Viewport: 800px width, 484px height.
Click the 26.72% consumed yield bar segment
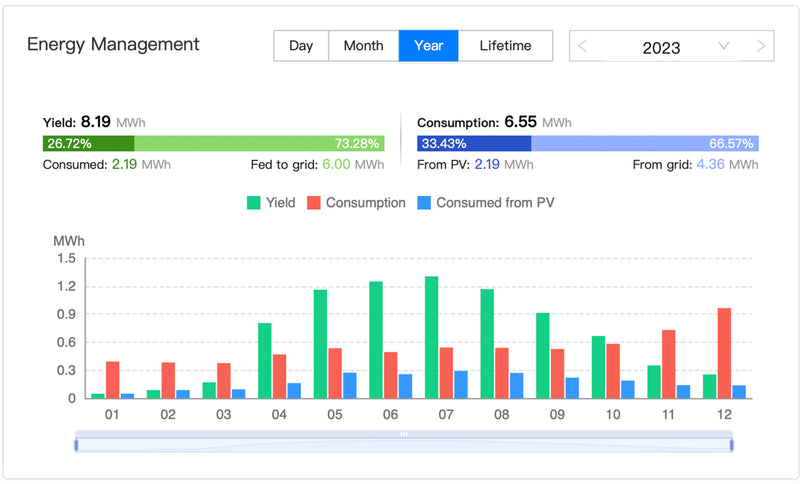88,143
